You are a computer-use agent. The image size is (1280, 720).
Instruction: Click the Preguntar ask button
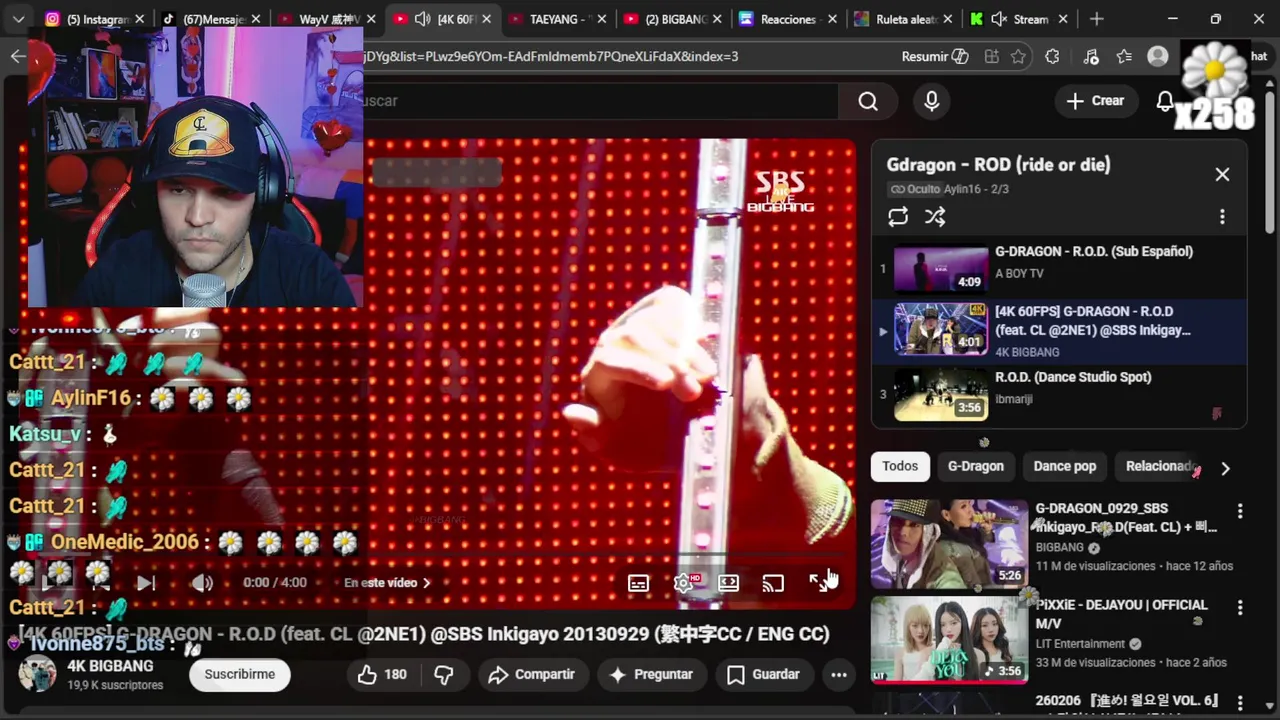(651, 675)
